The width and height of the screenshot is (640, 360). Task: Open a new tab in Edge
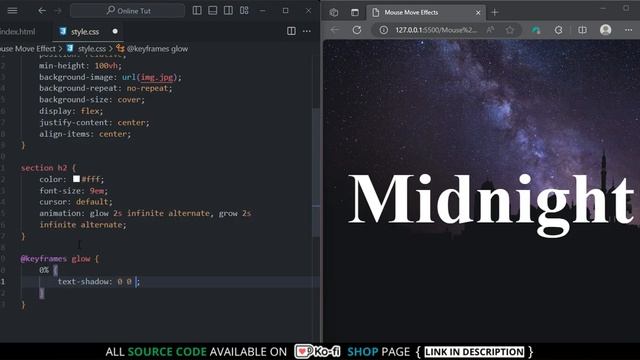(x=495, y=13)
